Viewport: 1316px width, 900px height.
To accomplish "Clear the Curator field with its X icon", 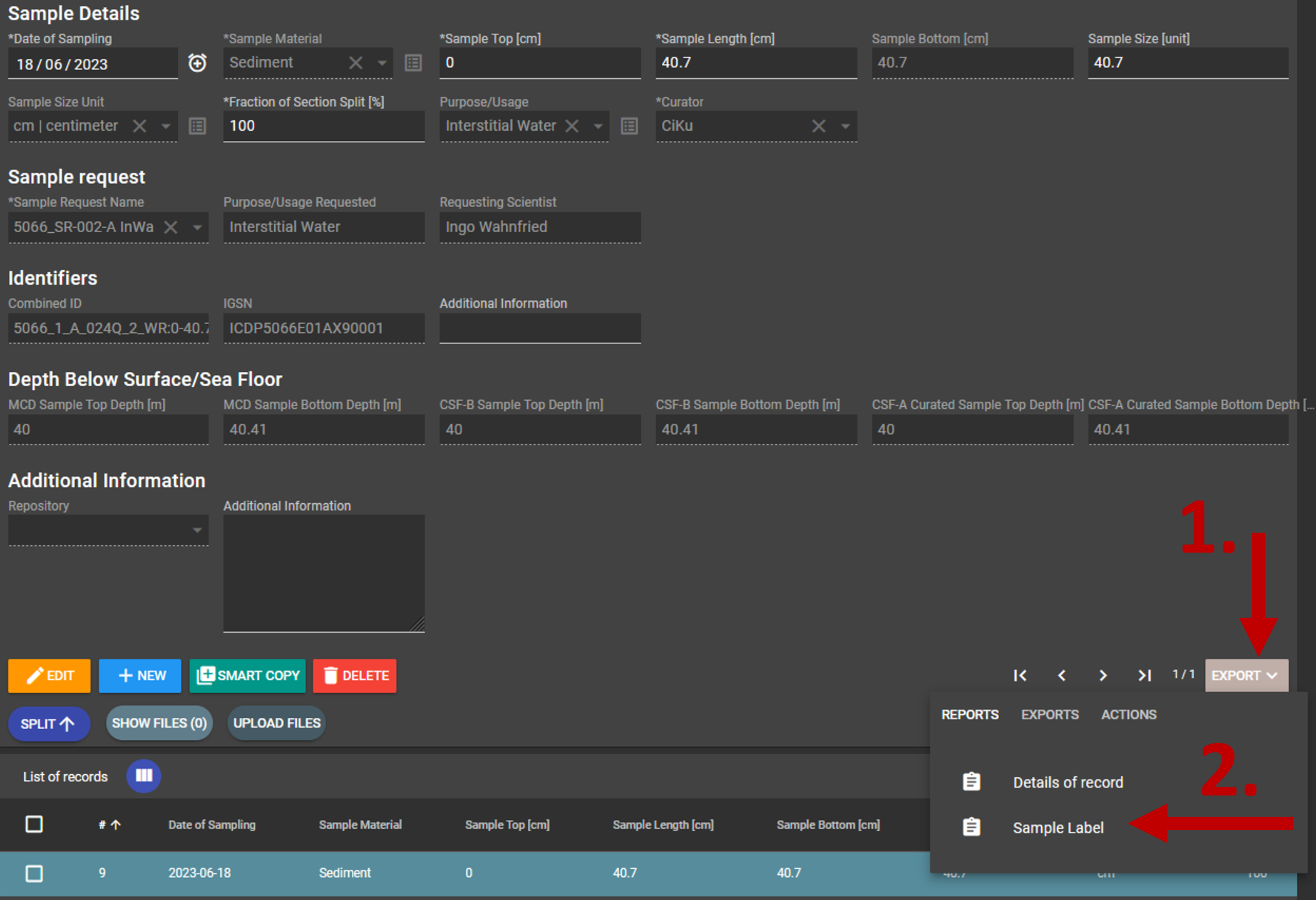I will tap(818, 126).
